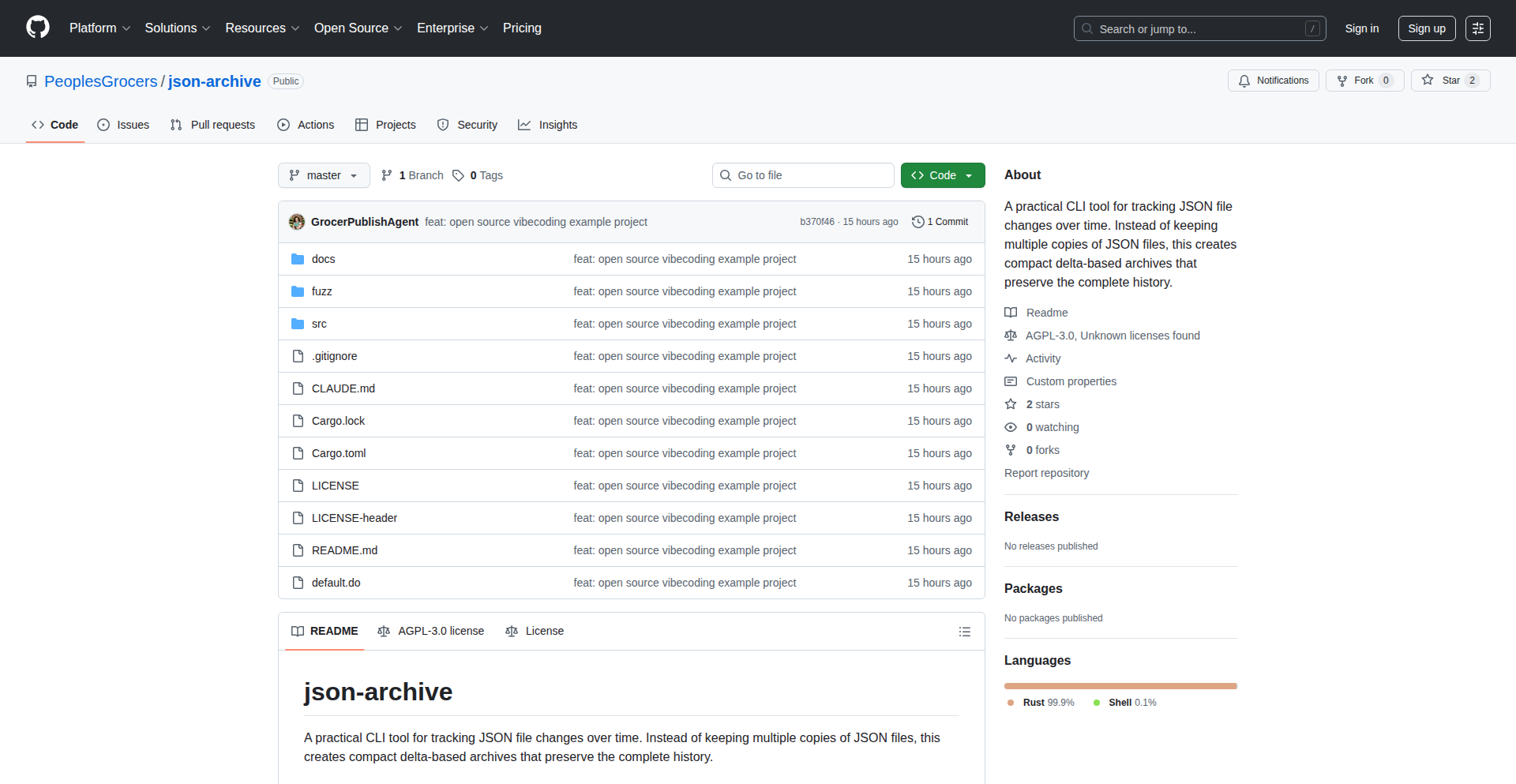Click the Report repository link
1516x784 pixels.
tap(1046, 473)
